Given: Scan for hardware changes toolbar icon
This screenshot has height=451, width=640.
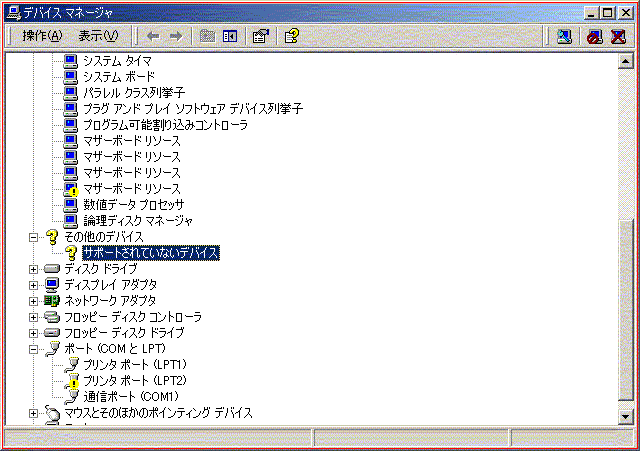Looking at the screenshot, I should (x=564, y=37).
